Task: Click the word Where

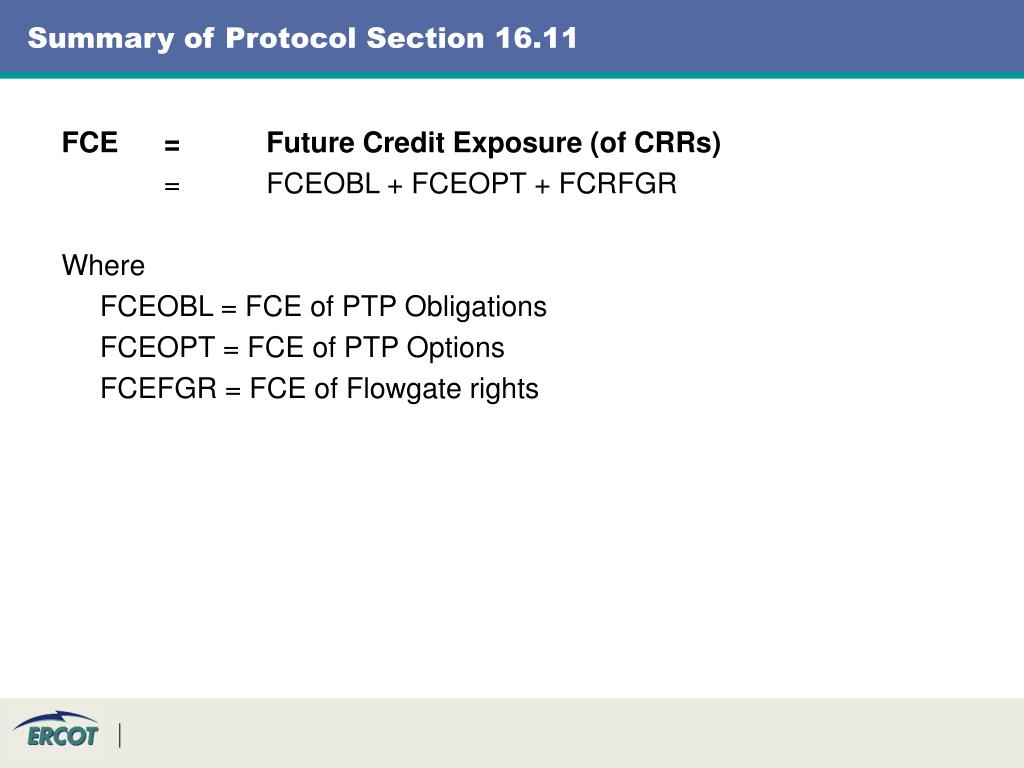Action: pyautogui.click(x=103, y=265)
